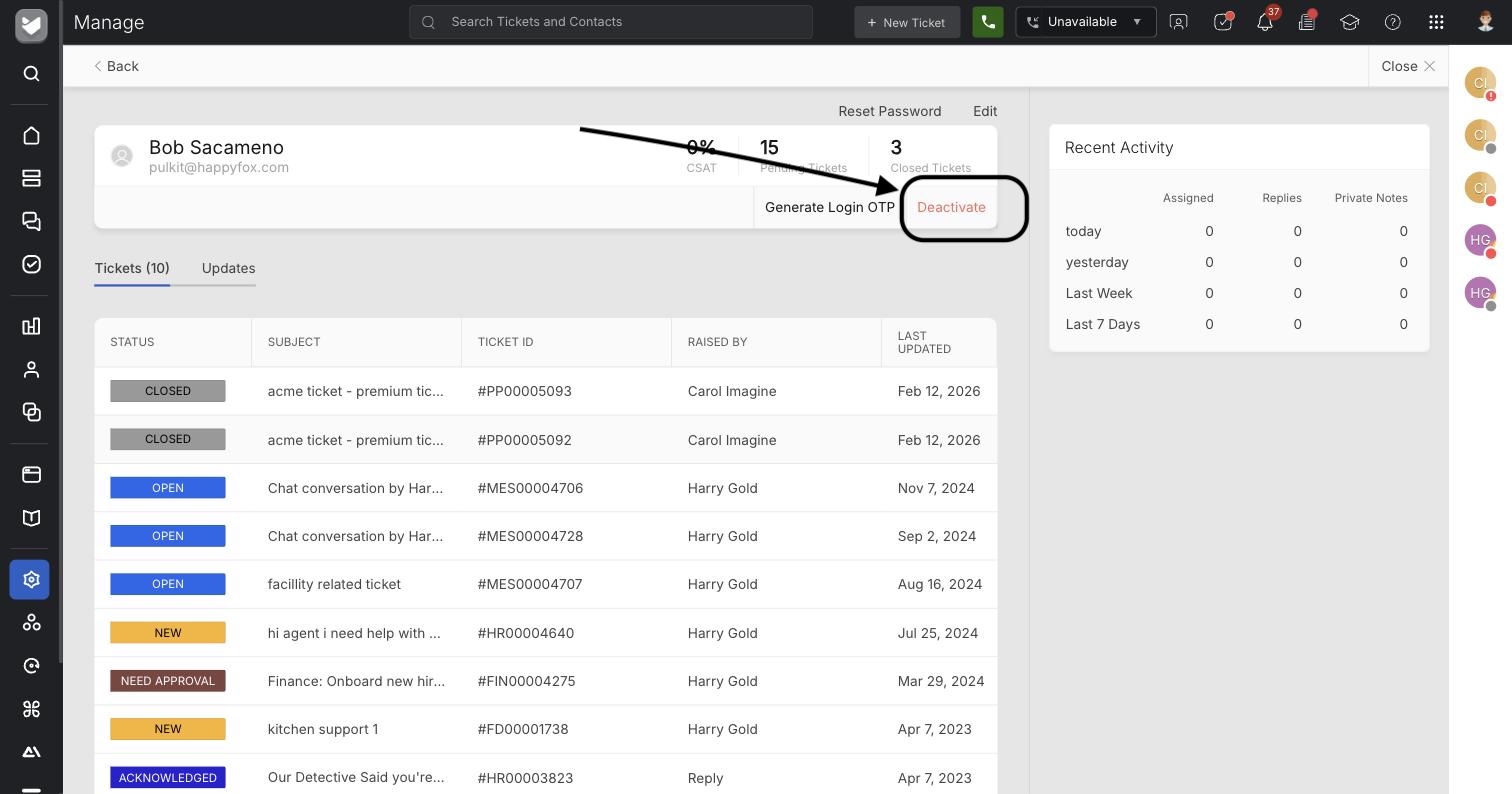
Task: Click the Search Tickets and Contacts field
Action: [611, 22]
